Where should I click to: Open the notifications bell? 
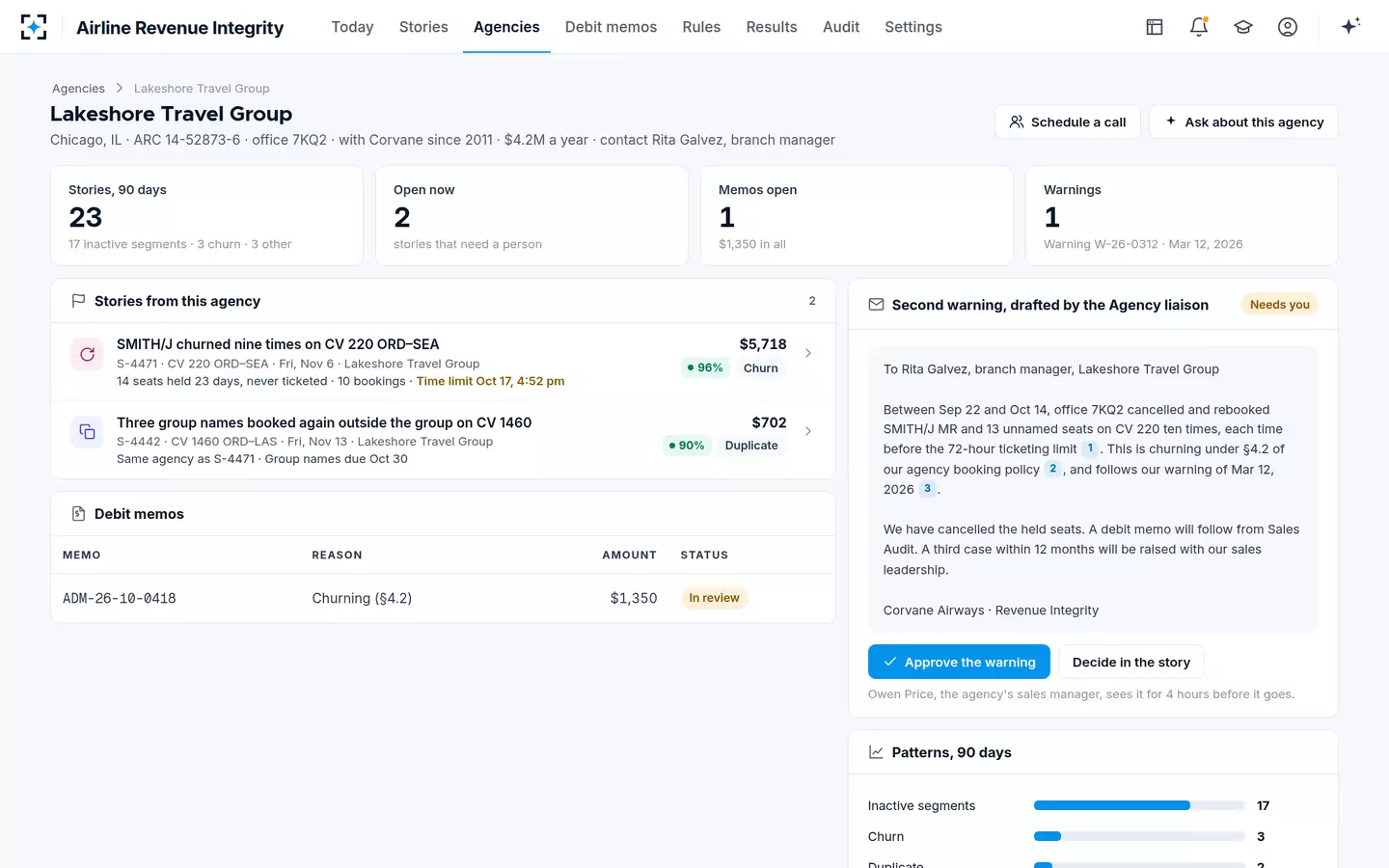click(1199, 27)
